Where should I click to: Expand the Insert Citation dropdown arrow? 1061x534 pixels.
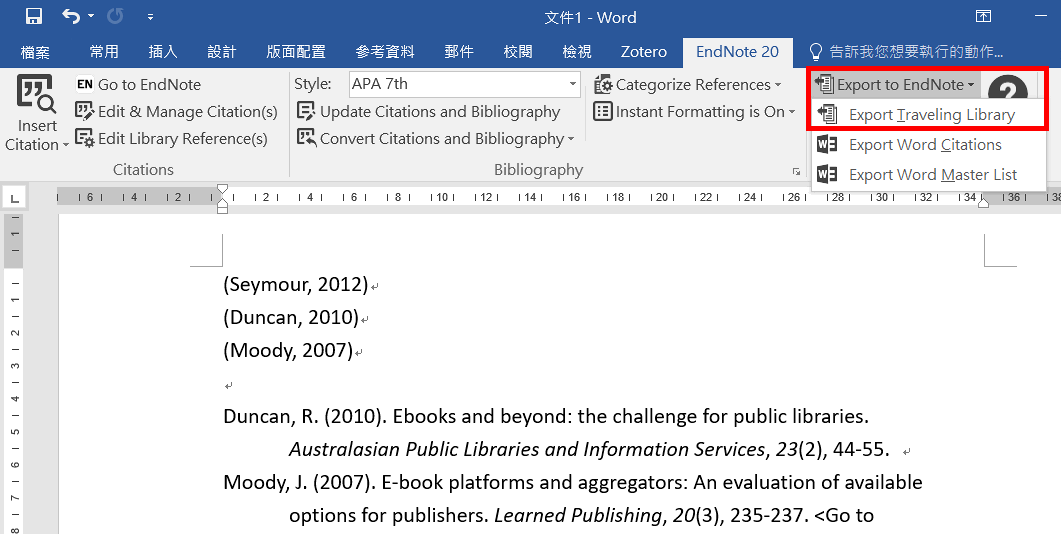pos(66,145)
